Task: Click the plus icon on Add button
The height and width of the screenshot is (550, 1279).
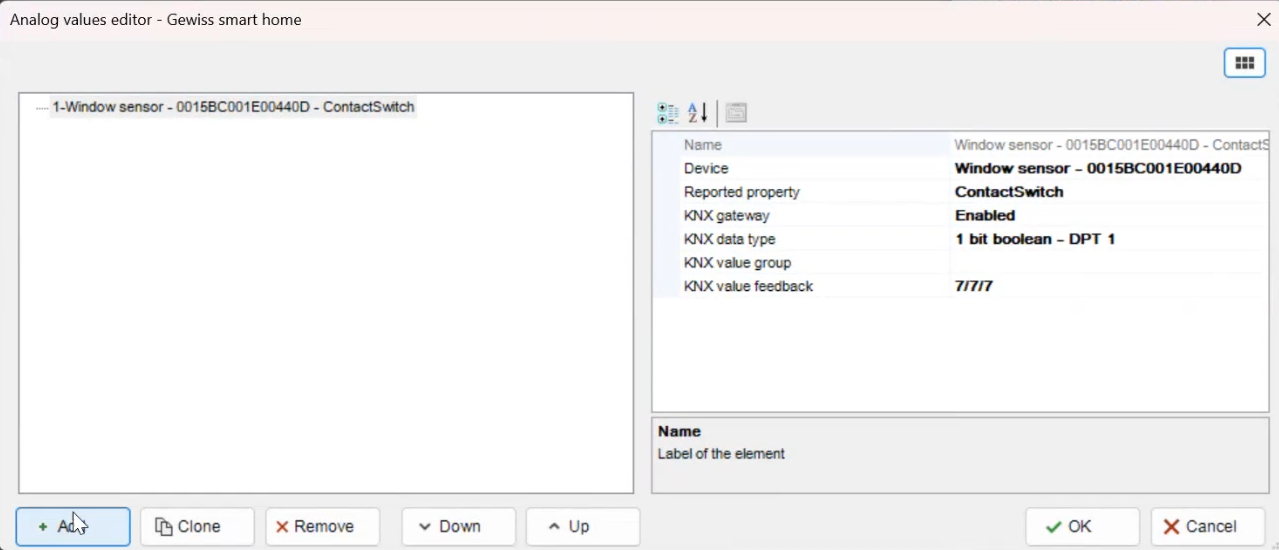Action: tap(42, 527)
